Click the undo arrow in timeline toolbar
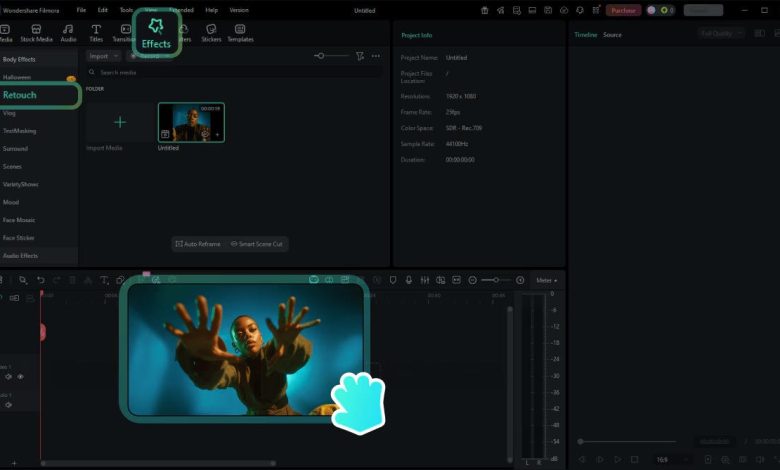Screen dimensions: 780x470 (40, 280)
